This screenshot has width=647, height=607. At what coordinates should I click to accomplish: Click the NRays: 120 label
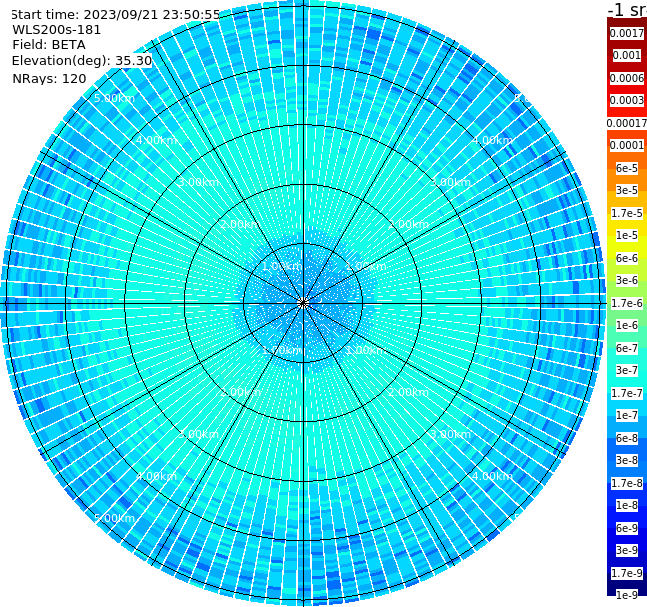(x=49, y=78)
